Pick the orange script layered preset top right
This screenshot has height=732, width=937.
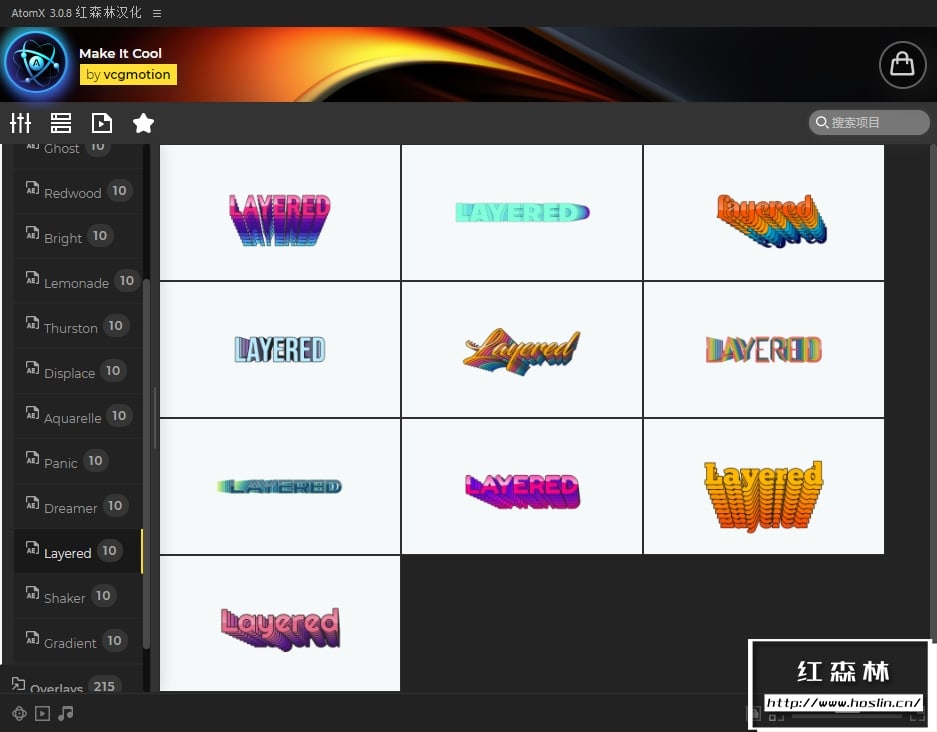[x=764, y=213]
